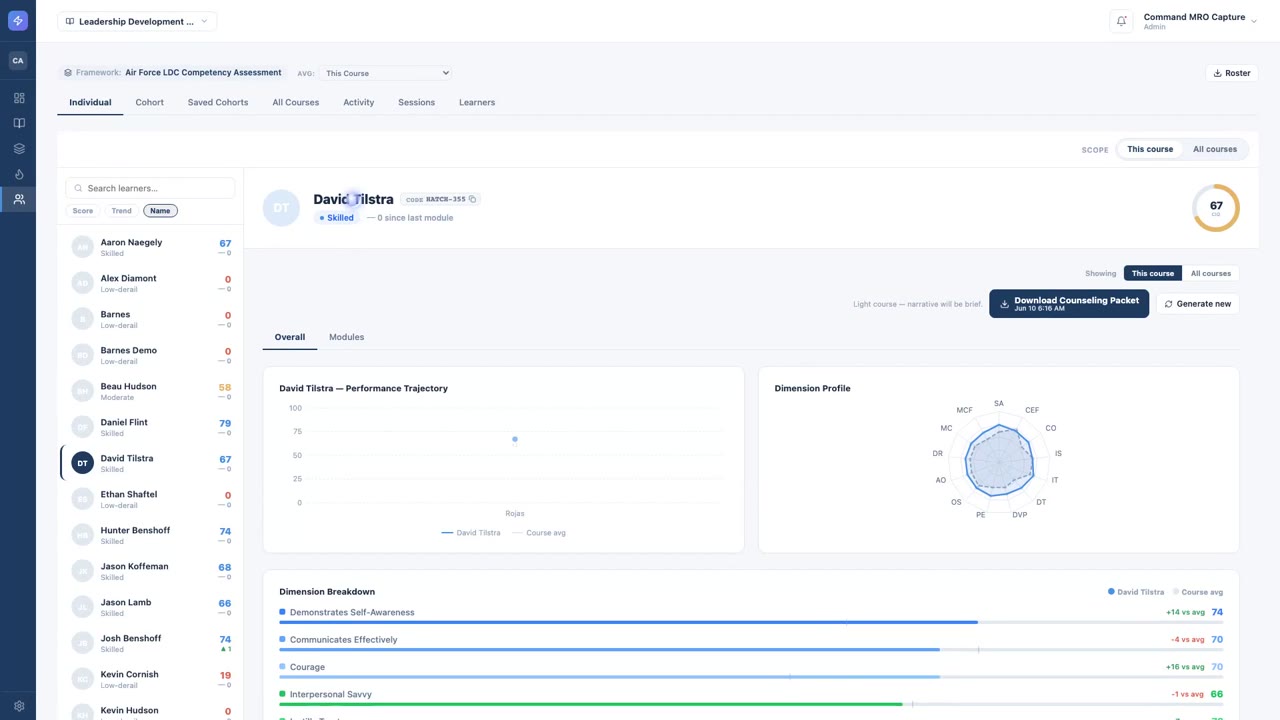This screenshot has width=1280, height=720.
Task: Sort learners by Trend
Action: (121, 211)
